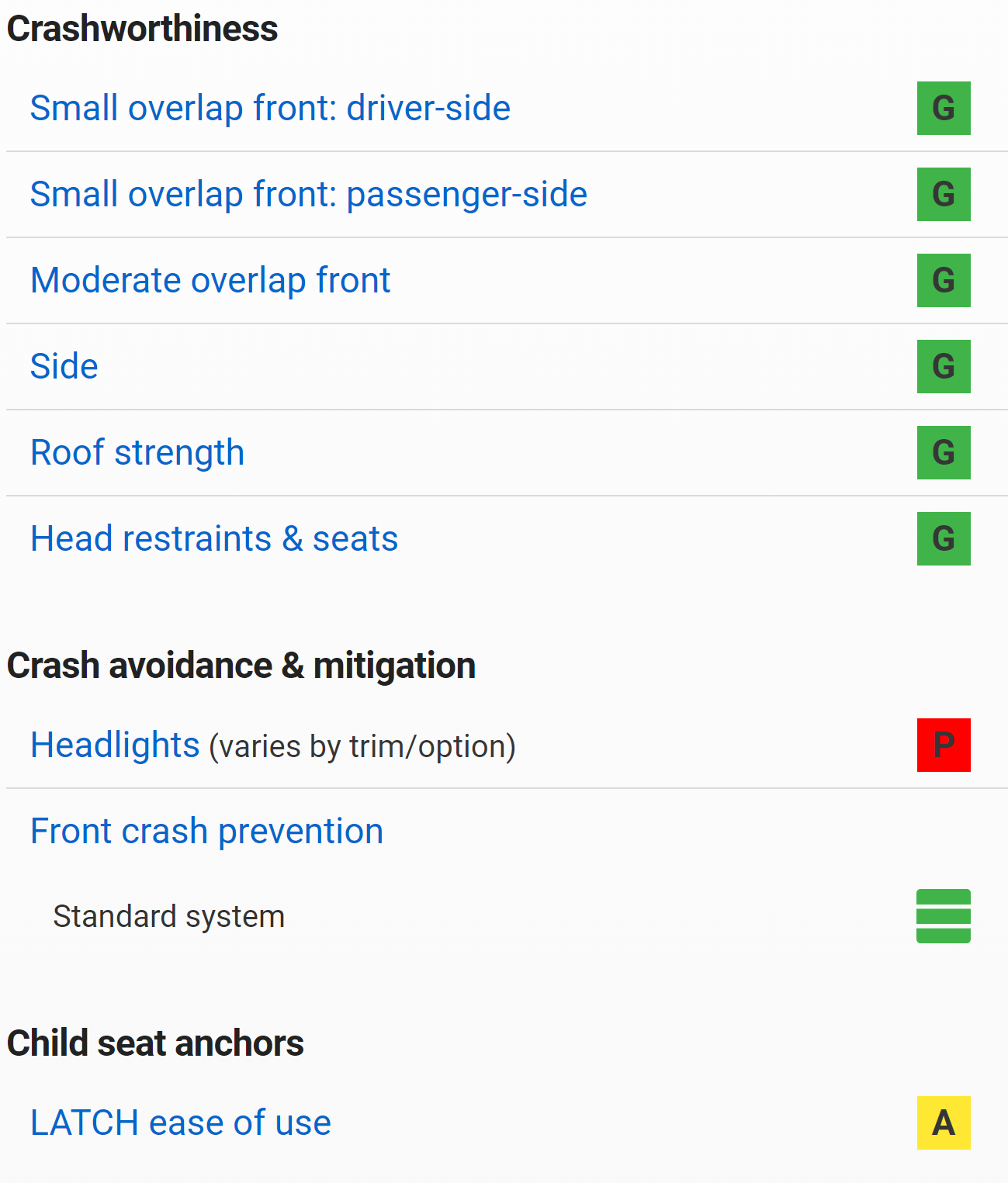Open the Side crash test link
The image size is (1008, 1183).
coord(64,366)
